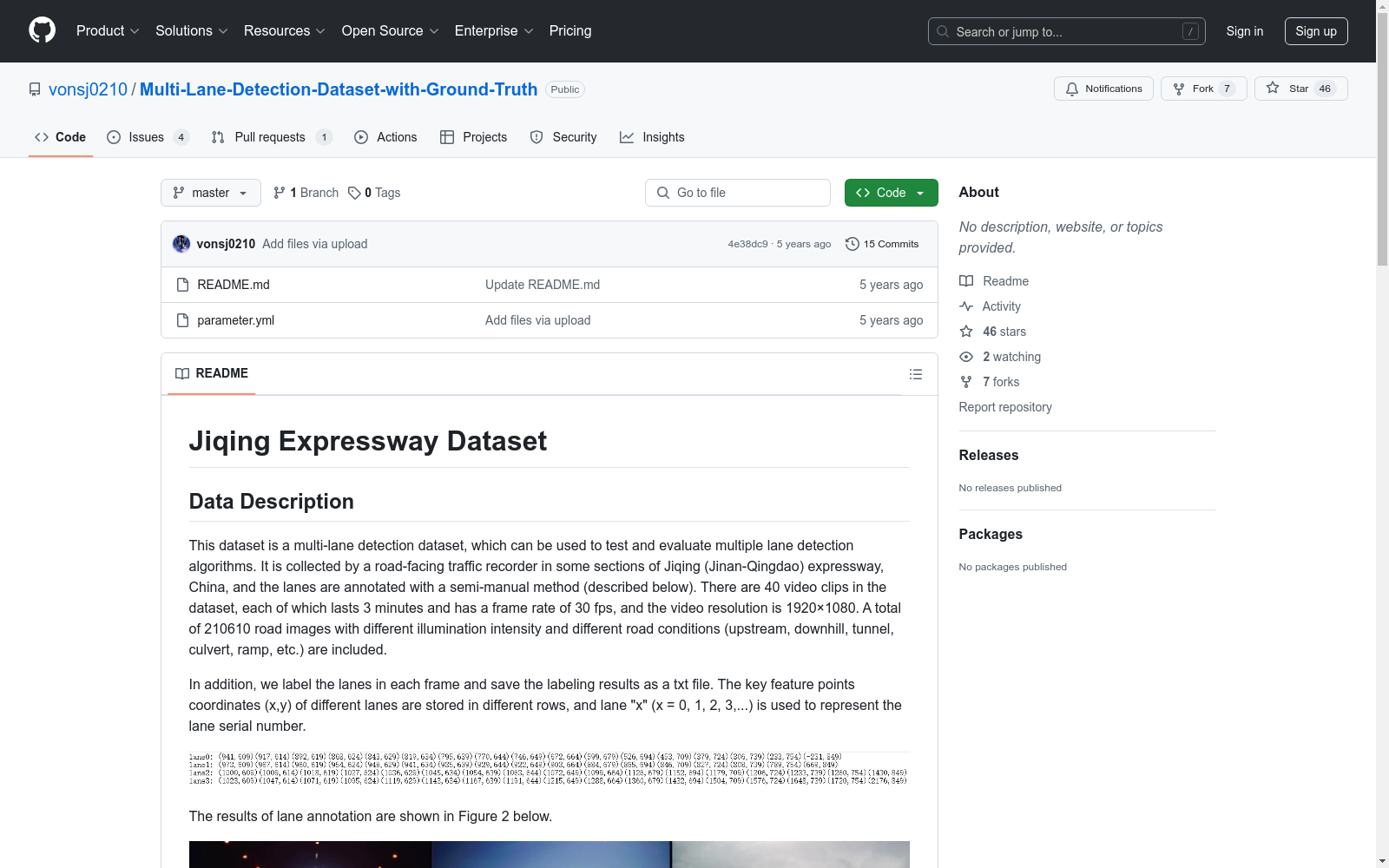Viewport: 1389px width, 868px height.
Task: Open the parameter.yml Add files via upload commit
Action: click(537, 320)
